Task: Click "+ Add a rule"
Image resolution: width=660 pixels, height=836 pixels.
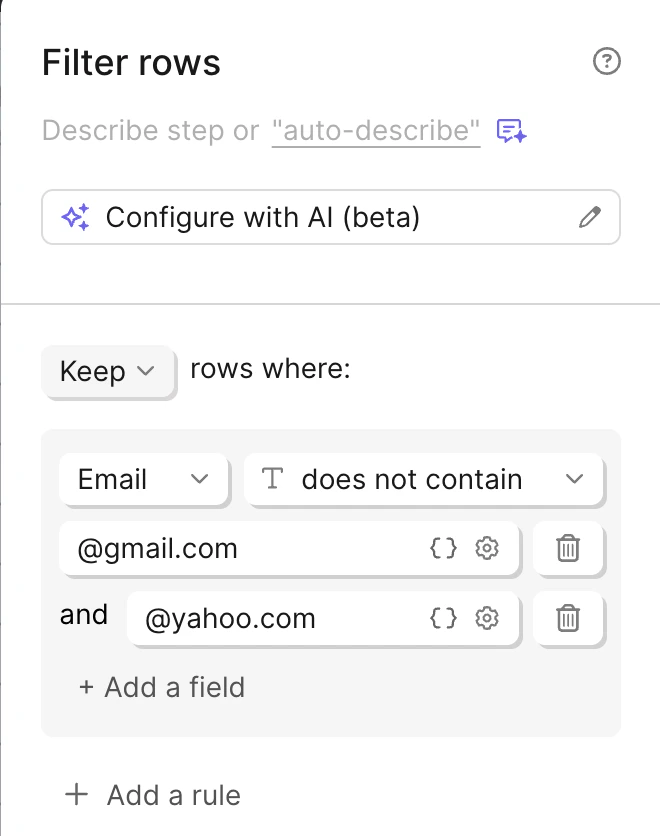Action: [153, 795]
